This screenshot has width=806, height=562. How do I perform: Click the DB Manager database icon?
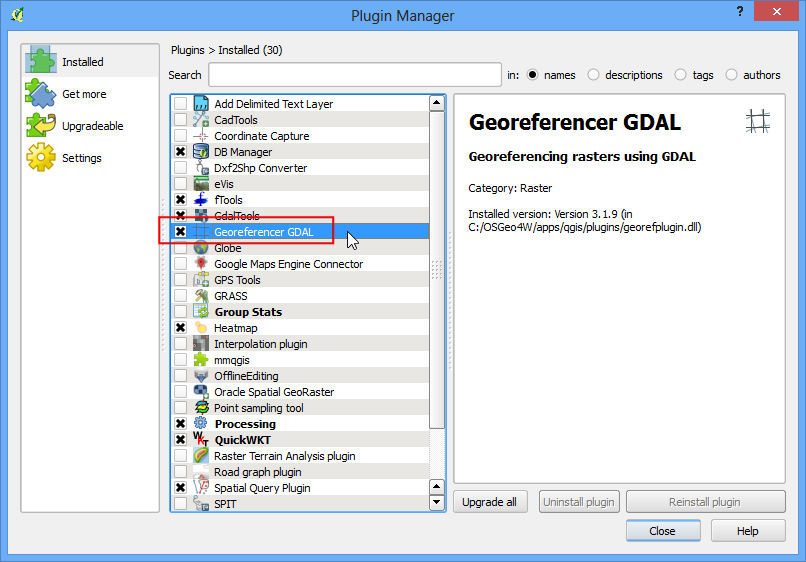[200, 152]
